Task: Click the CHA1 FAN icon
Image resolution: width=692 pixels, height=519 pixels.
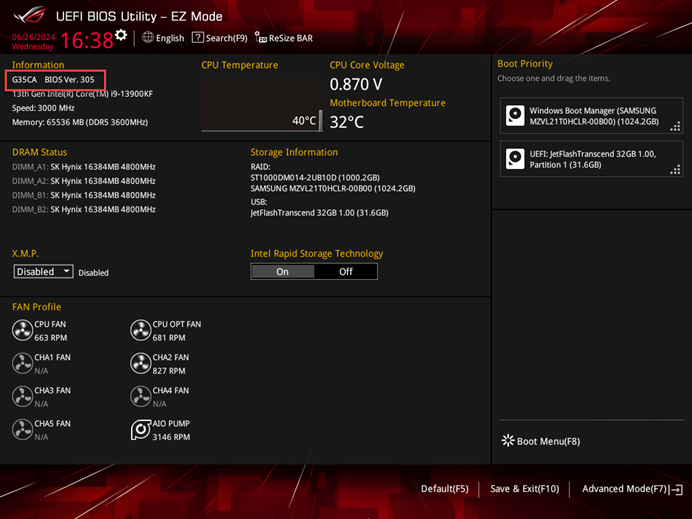Action: click(x=22, y=363)
